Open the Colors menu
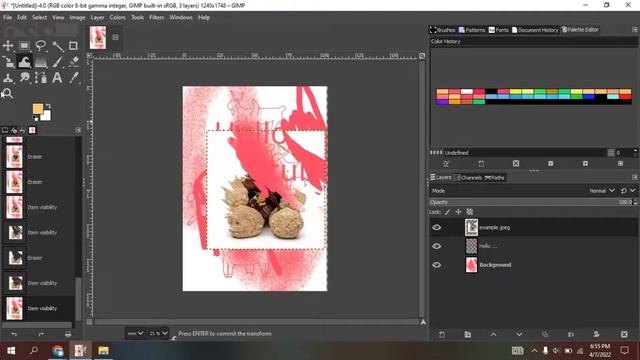This screenshot has height=360, width=640. pos(118,17)
